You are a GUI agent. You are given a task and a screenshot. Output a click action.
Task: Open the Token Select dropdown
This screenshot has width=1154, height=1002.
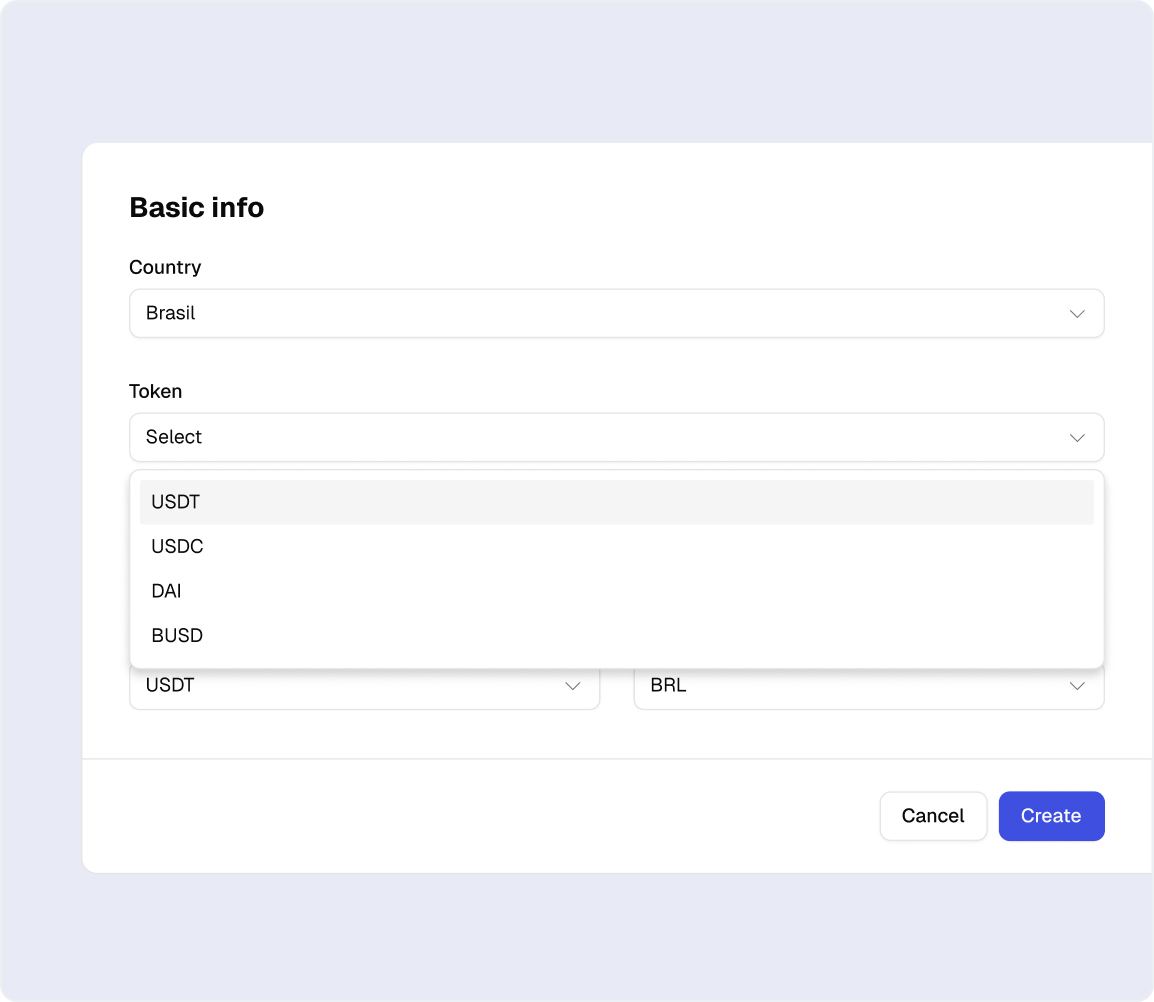(616, 437)
